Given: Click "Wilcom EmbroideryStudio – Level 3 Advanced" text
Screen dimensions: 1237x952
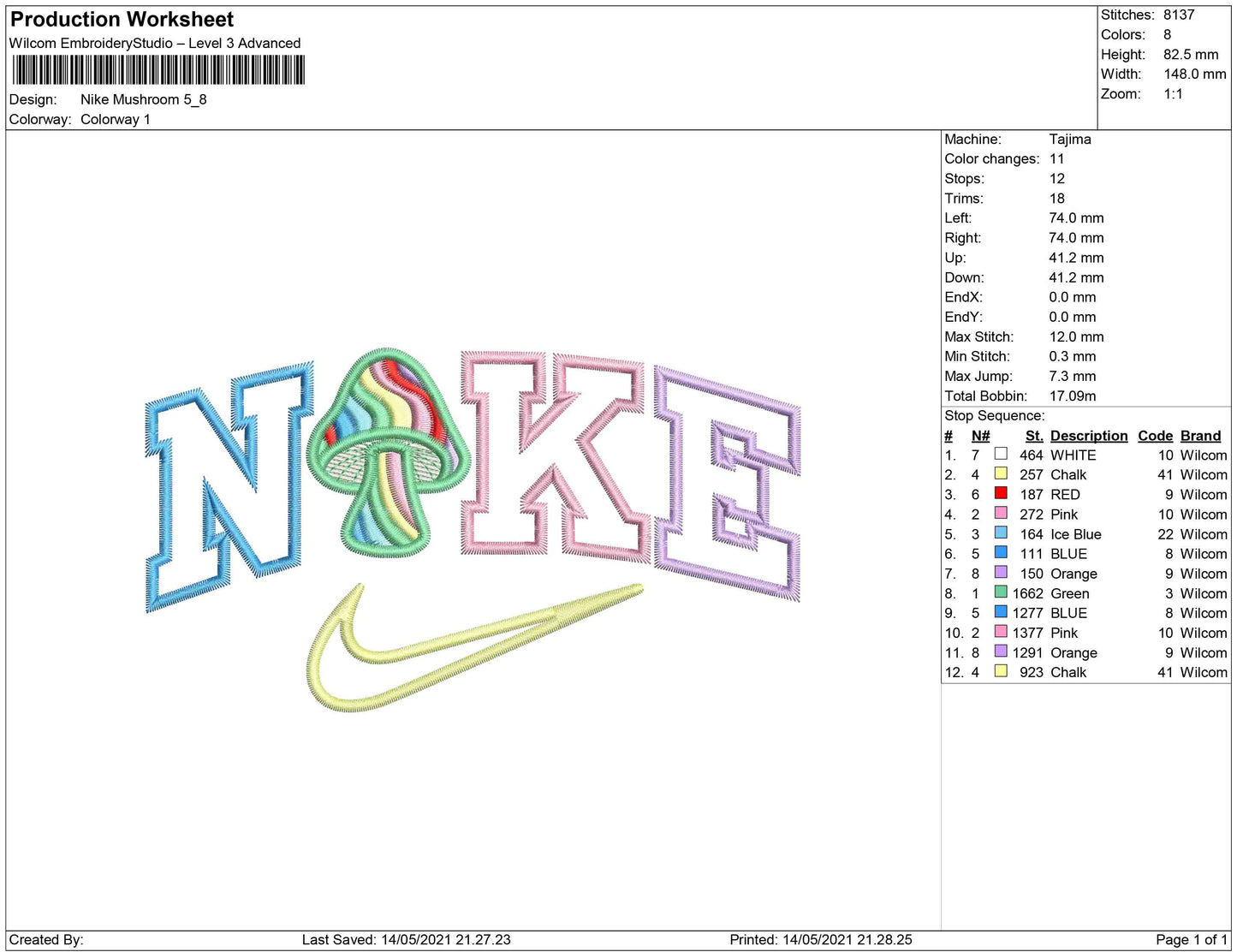Looking at the screenshot, I should (x=155, y=43).
